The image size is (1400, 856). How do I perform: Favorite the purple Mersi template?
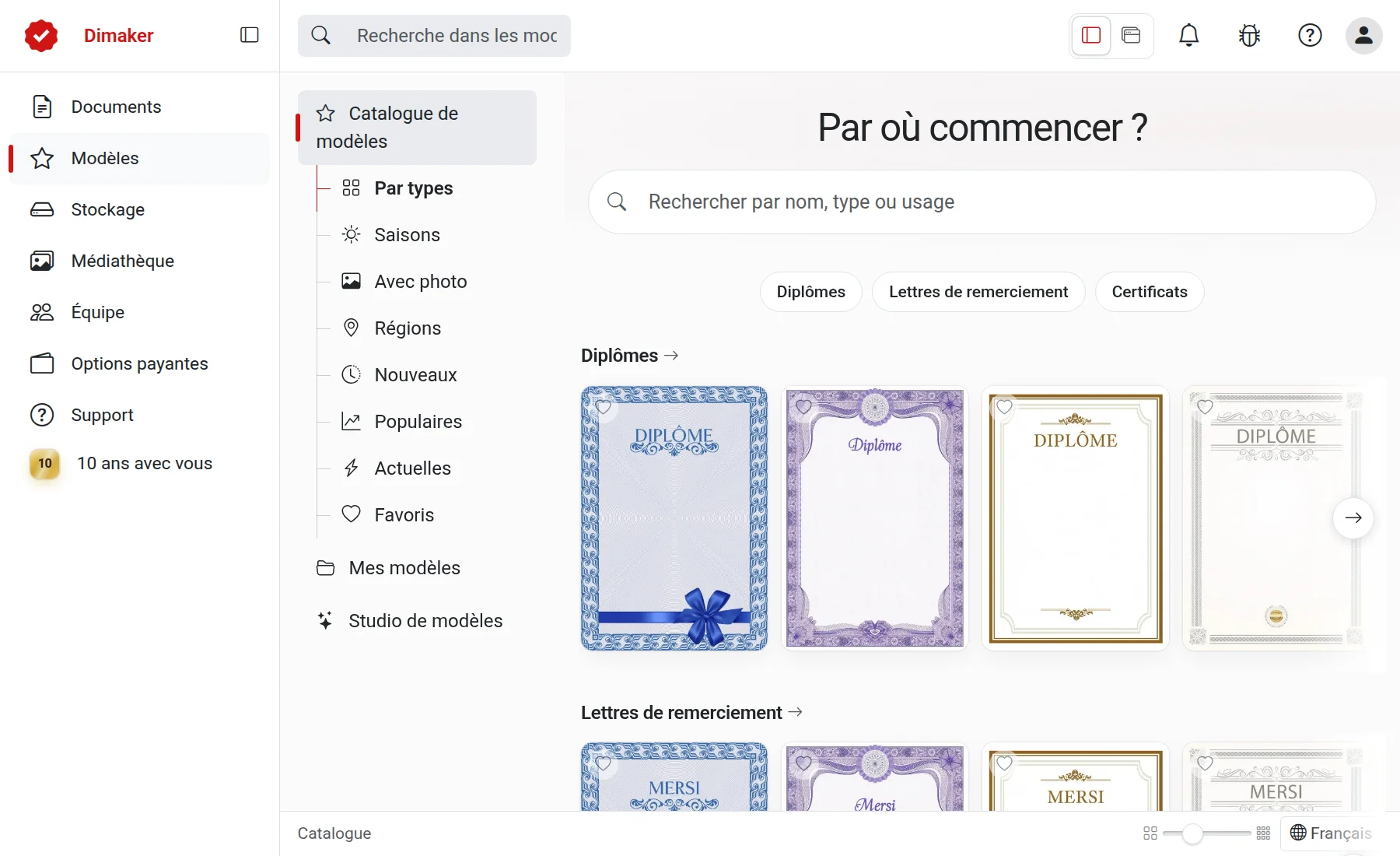(803, 763)
